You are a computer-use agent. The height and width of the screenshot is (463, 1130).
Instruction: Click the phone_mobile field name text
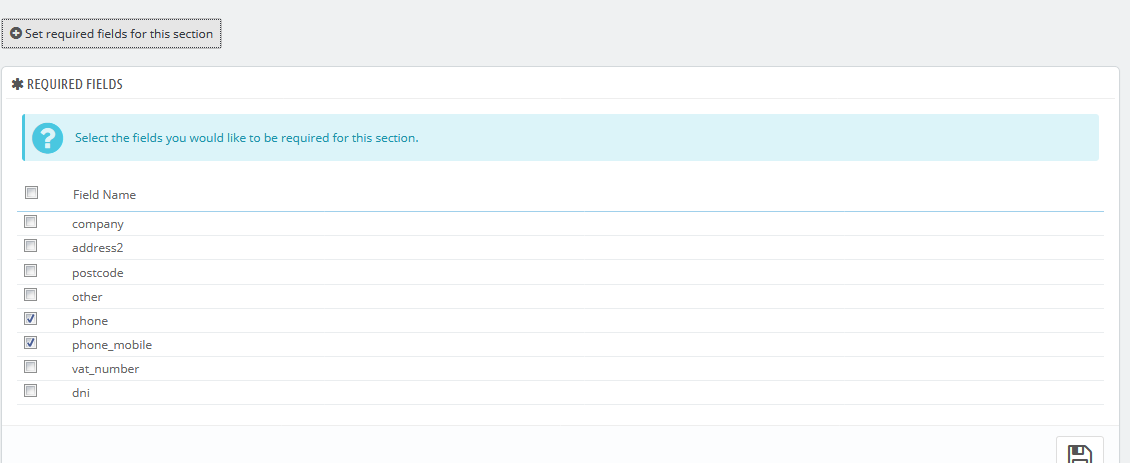coord(112,345)
